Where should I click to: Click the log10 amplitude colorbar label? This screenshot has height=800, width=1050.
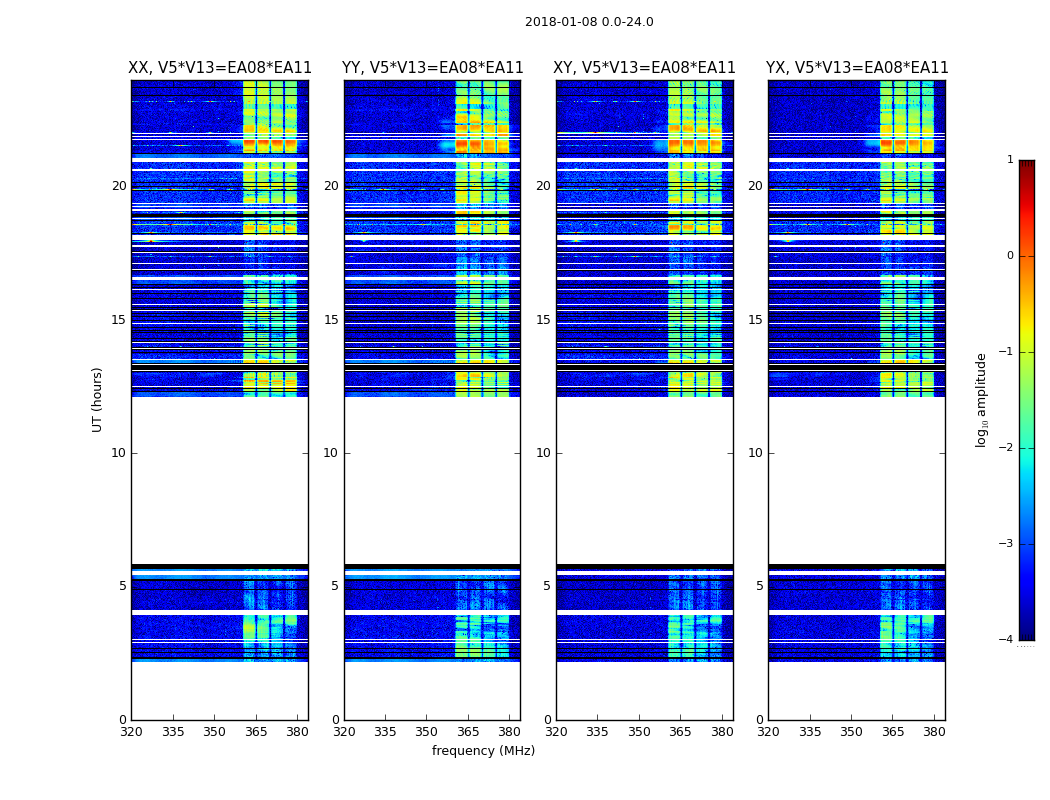(981, 400)
